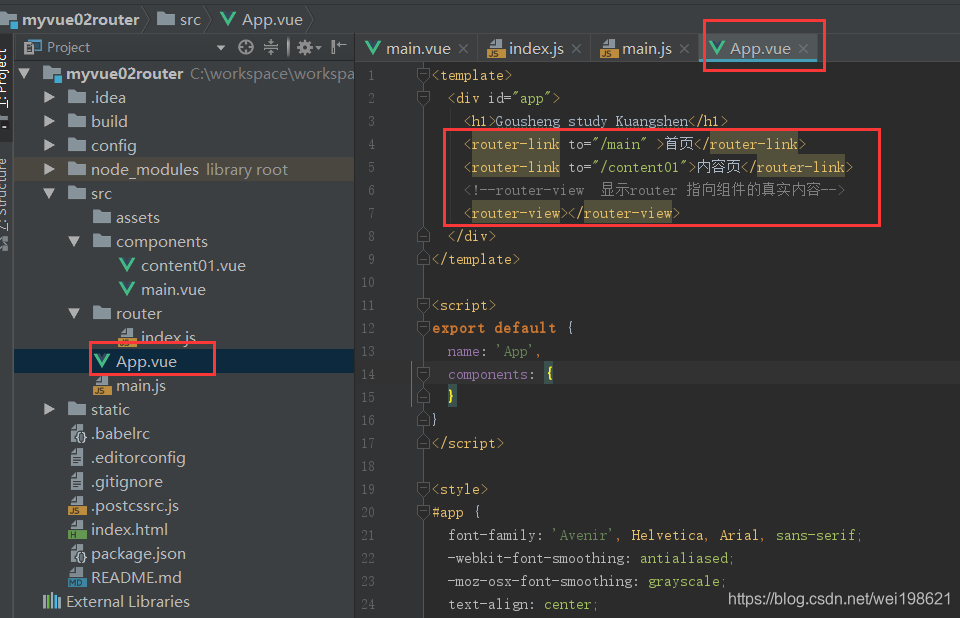
Task: Click the h1 Gousheng study Kuangshen line
Action: click(x=596, y=121)
